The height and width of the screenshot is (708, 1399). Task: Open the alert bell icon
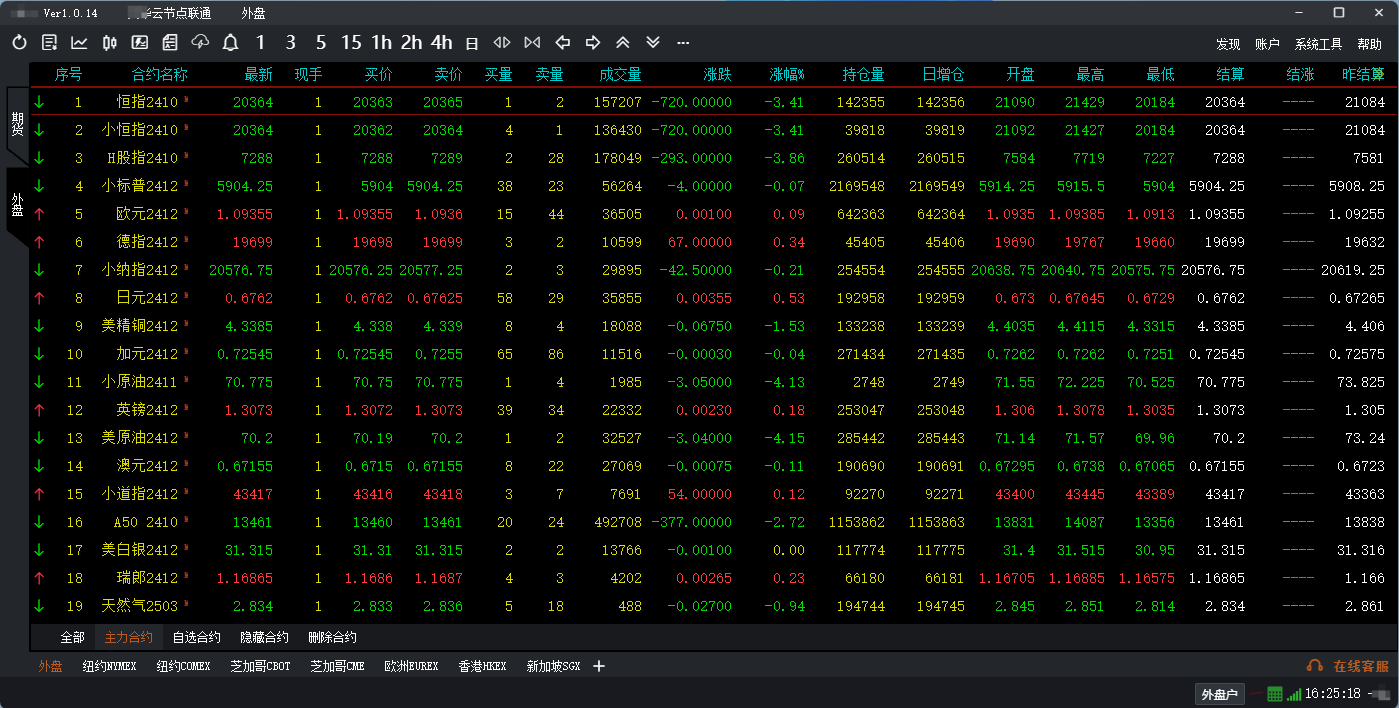(230, 43)
